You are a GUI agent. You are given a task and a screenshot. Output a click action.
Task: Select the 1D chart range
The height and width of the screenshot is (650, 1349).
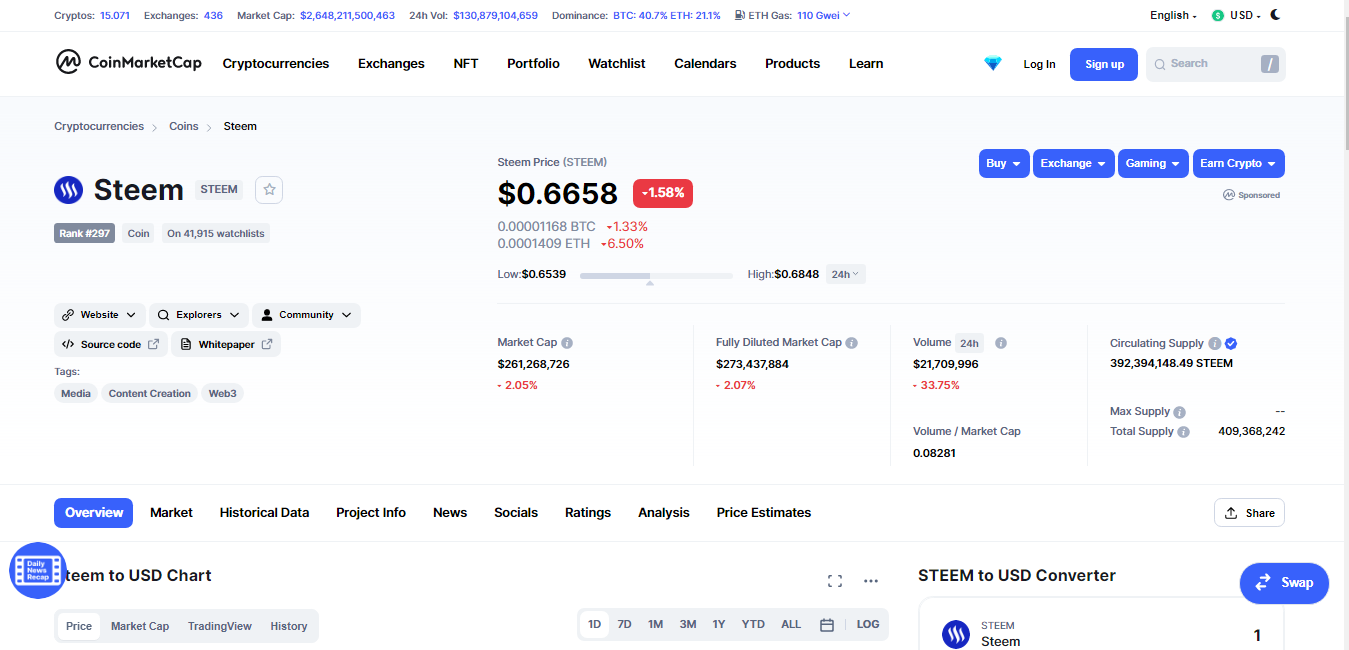tap(594, 624)
